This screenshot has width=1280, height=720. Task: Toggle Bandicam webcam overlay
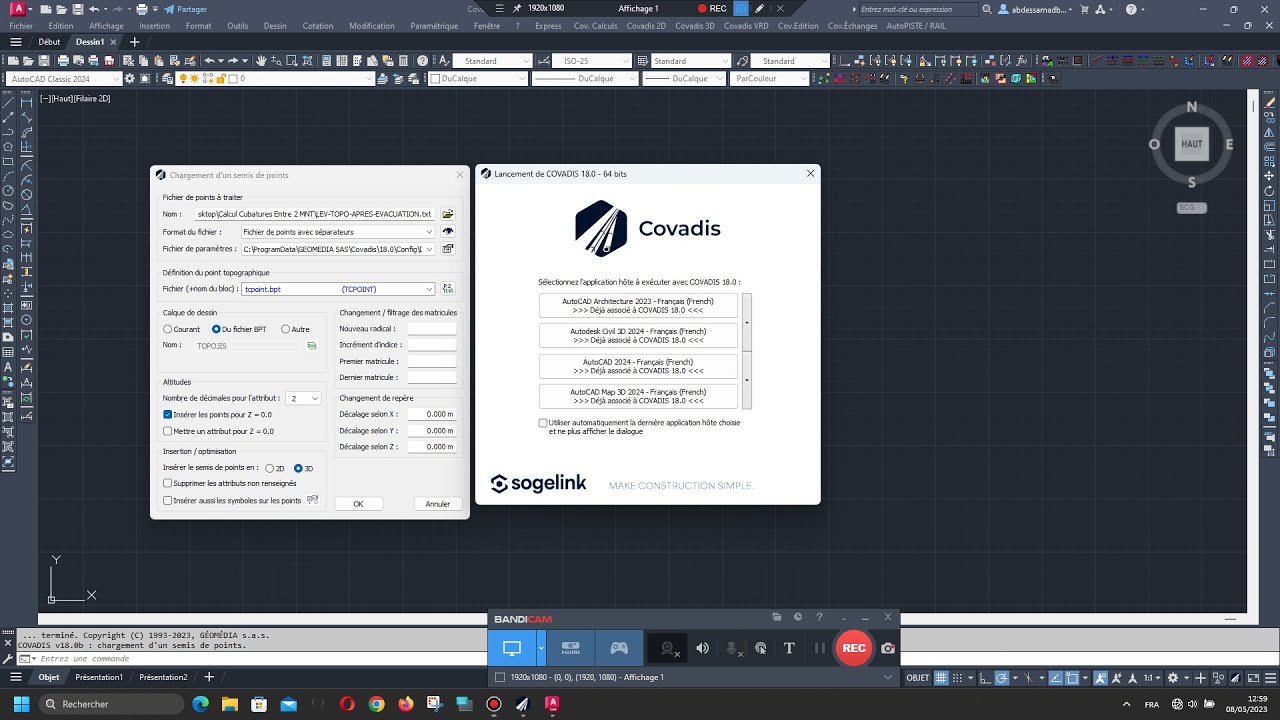pos(669,648)
